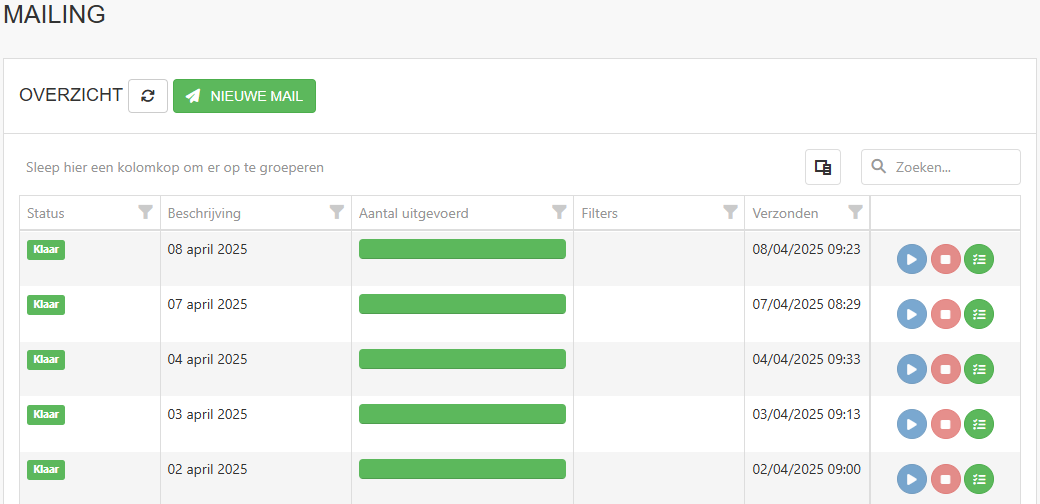Click the Klaar badge for 08 april 2025

[46, 250]
